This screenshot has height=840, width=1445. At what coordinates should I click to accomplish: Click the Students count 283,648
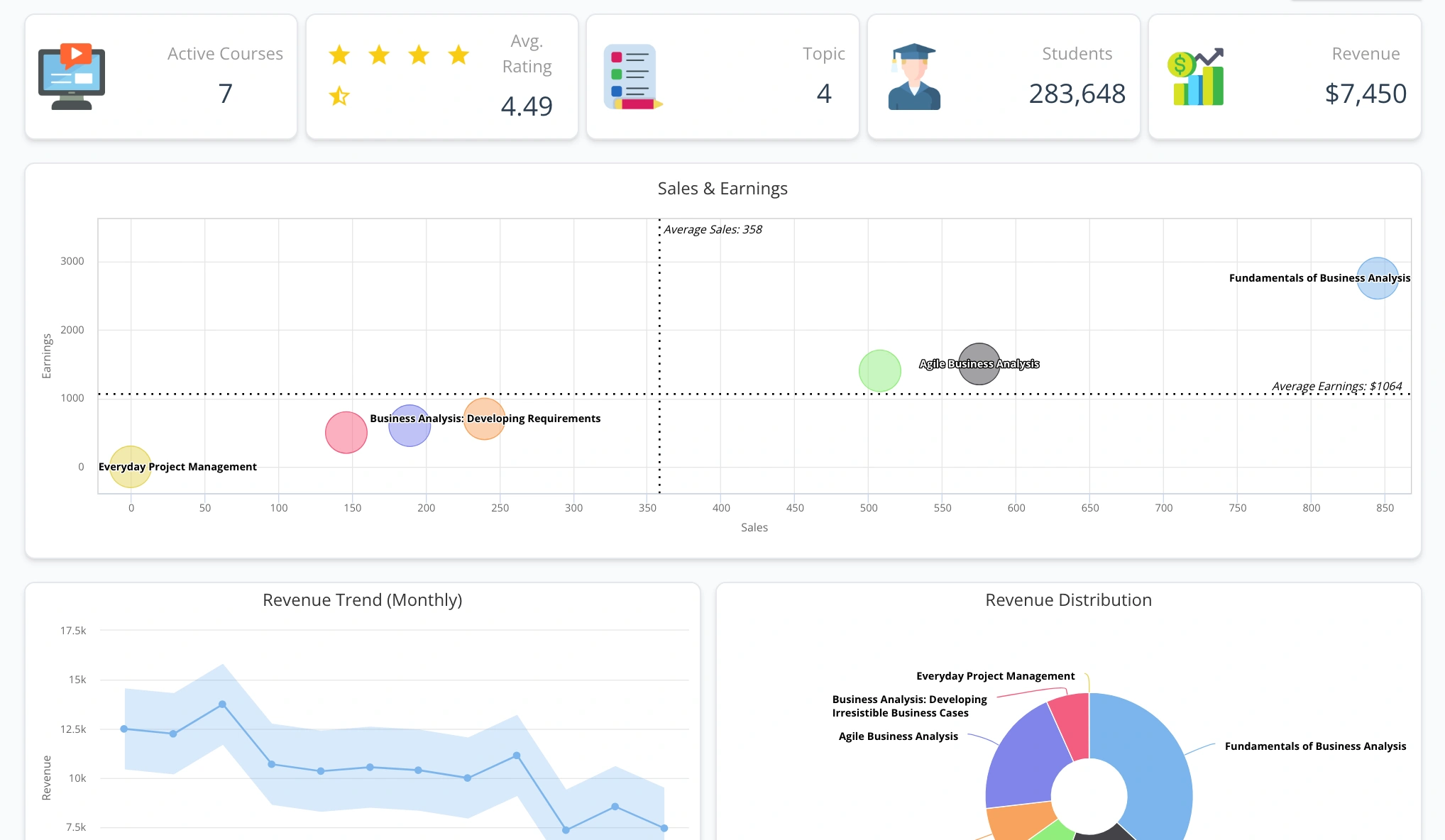1077,94
